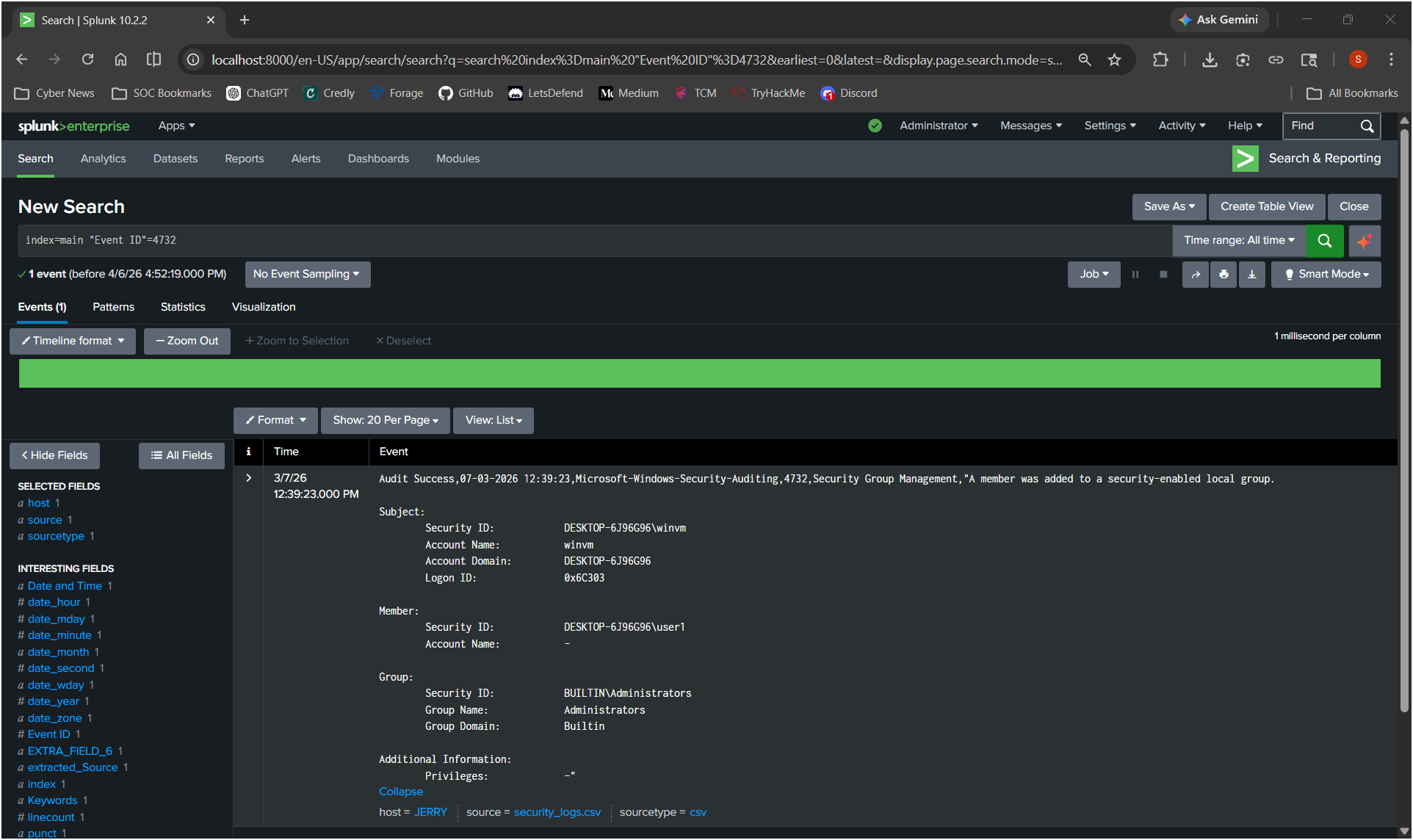Pause the running search job
Viewport: 1413px width, 840px height.
1135,274
